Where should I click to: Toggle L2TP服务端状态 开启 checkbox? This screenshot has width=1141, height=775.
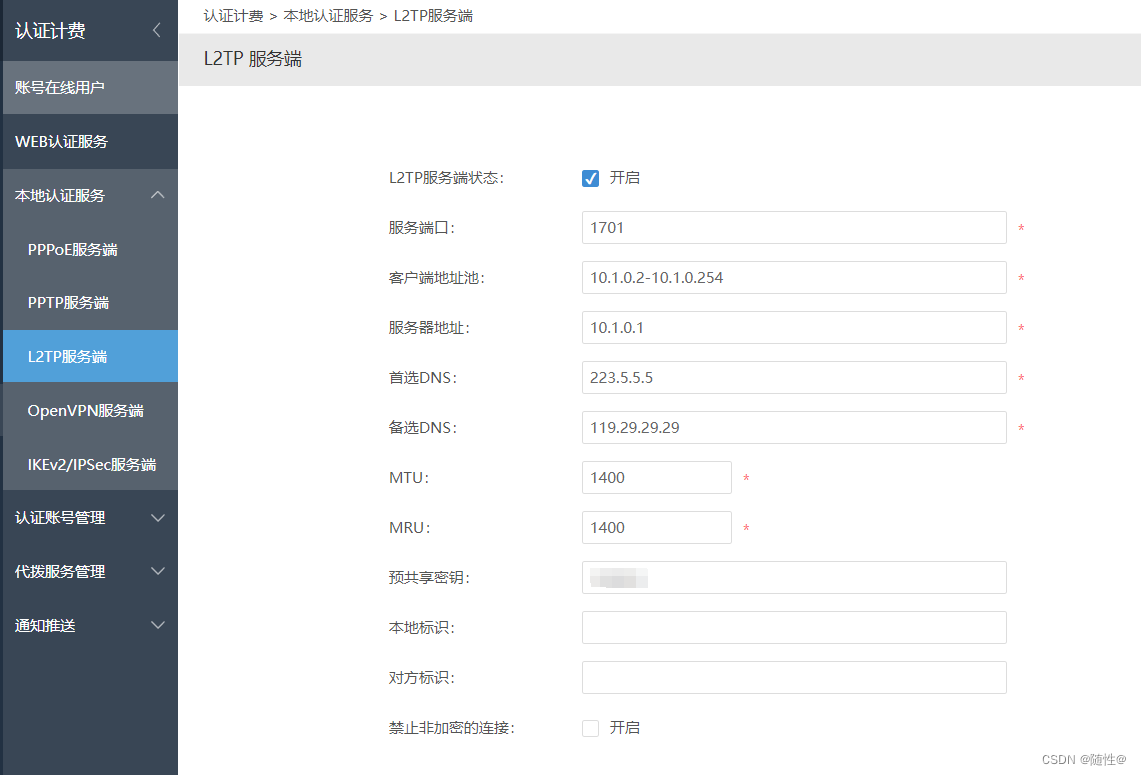[590, 178]
